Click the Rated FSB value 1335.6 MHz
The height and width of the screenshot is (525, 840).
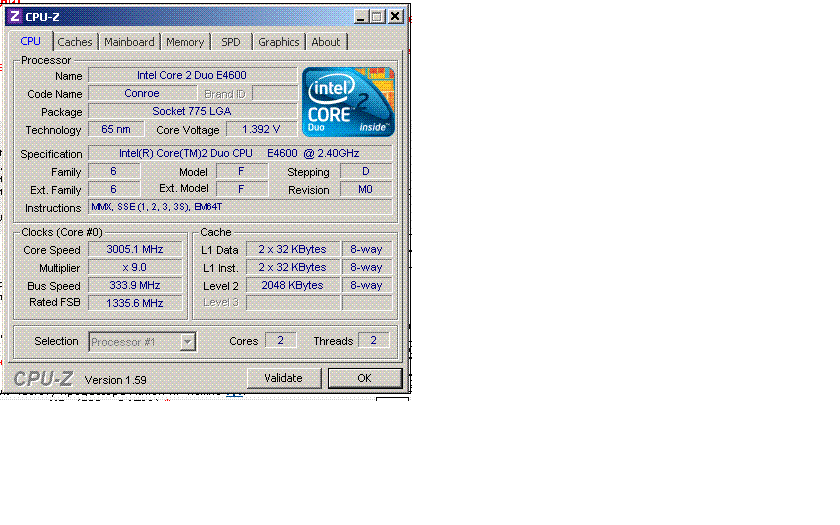(135, 303)
